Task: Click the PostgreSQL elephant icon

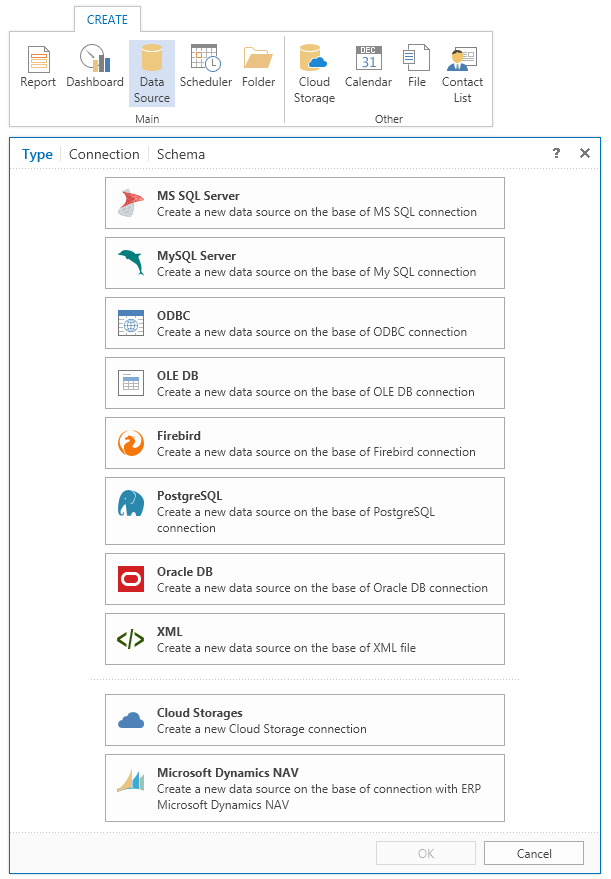Action: (131, 503)
